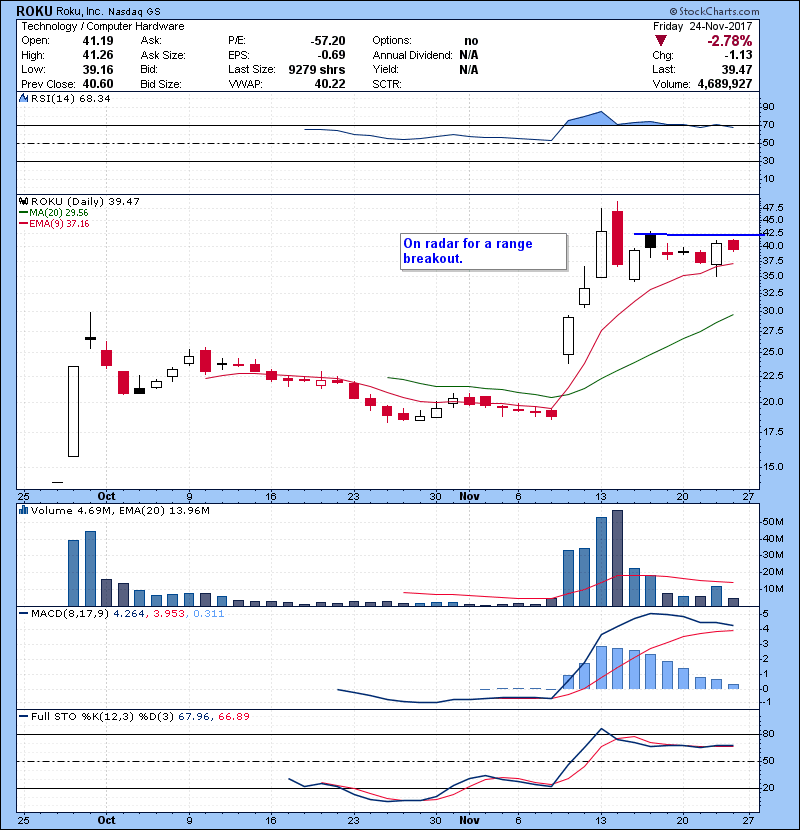
Task: Click the ROKU ticker symbol title
Action: click(34, 11)
